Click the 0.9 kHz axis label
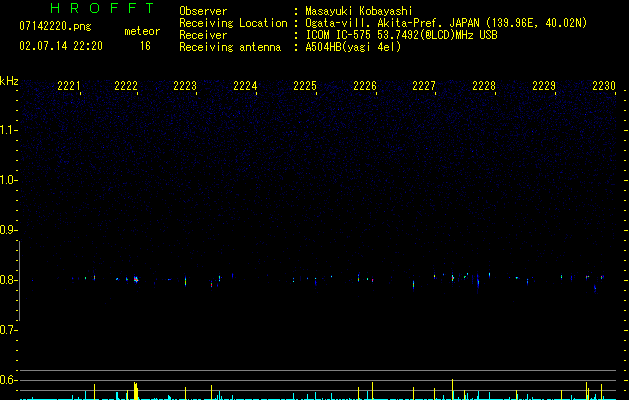This screenshot has height=400, width=629. click(8, 230)
